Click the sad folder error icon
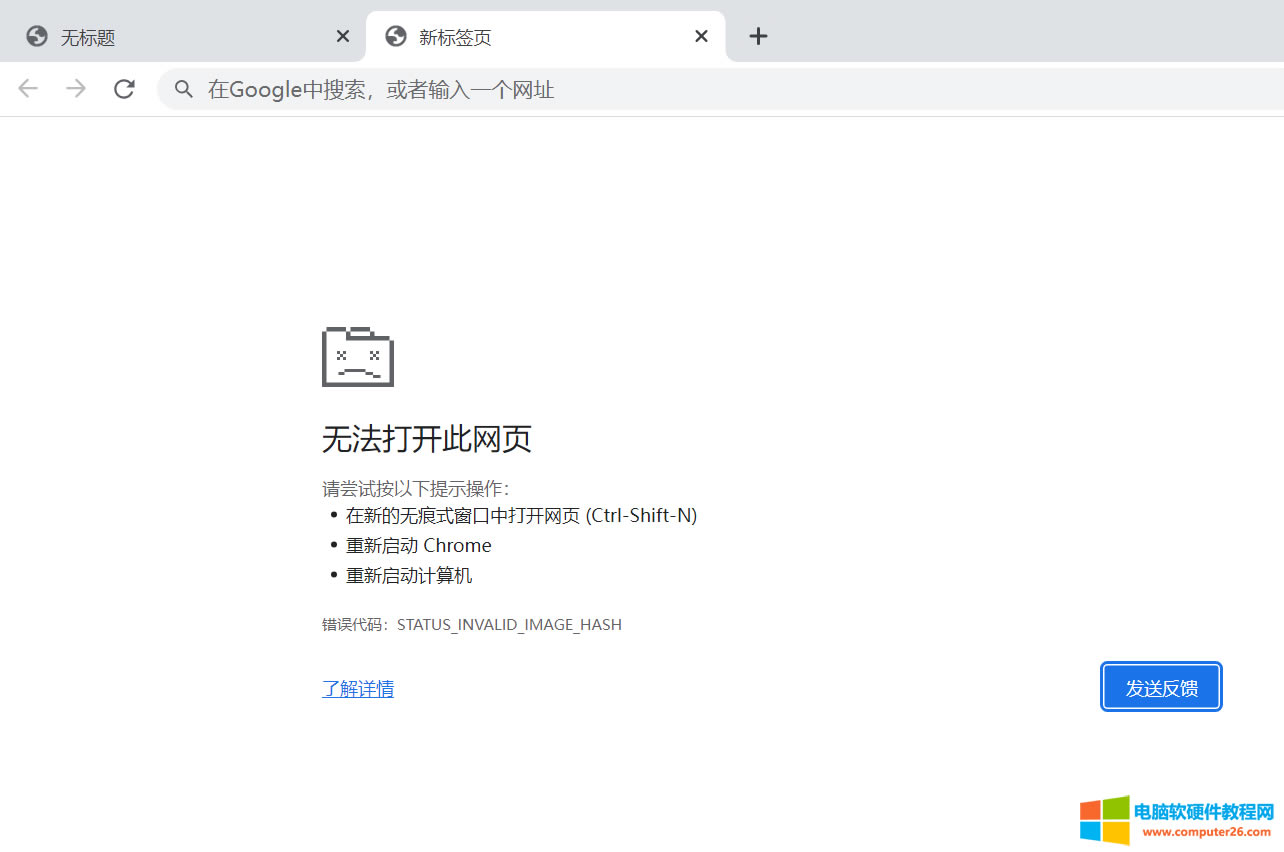 pos(358,356)
